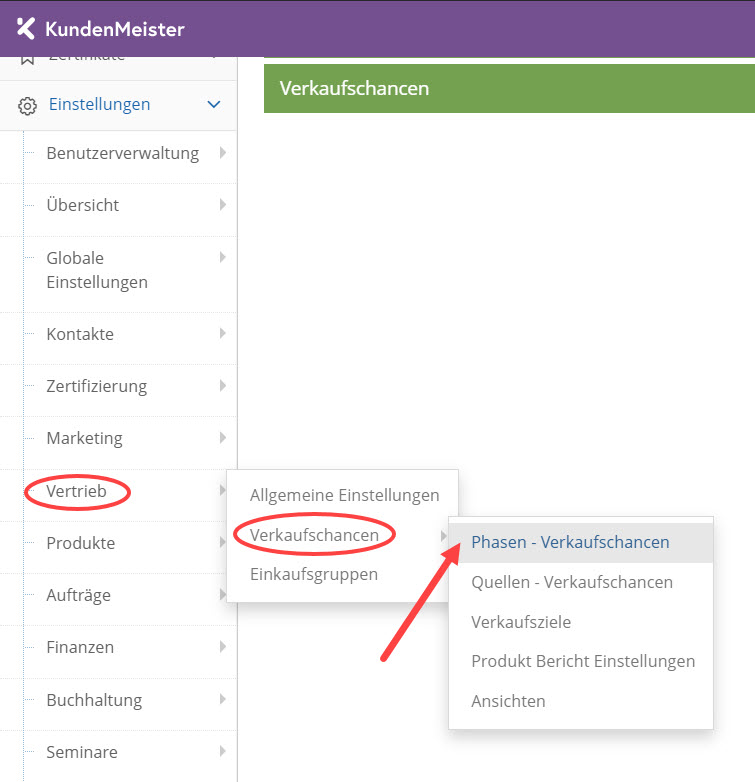Screen dimensions: 755x782
Task: Select Produkte in settings list
Action: click(81, 543)
